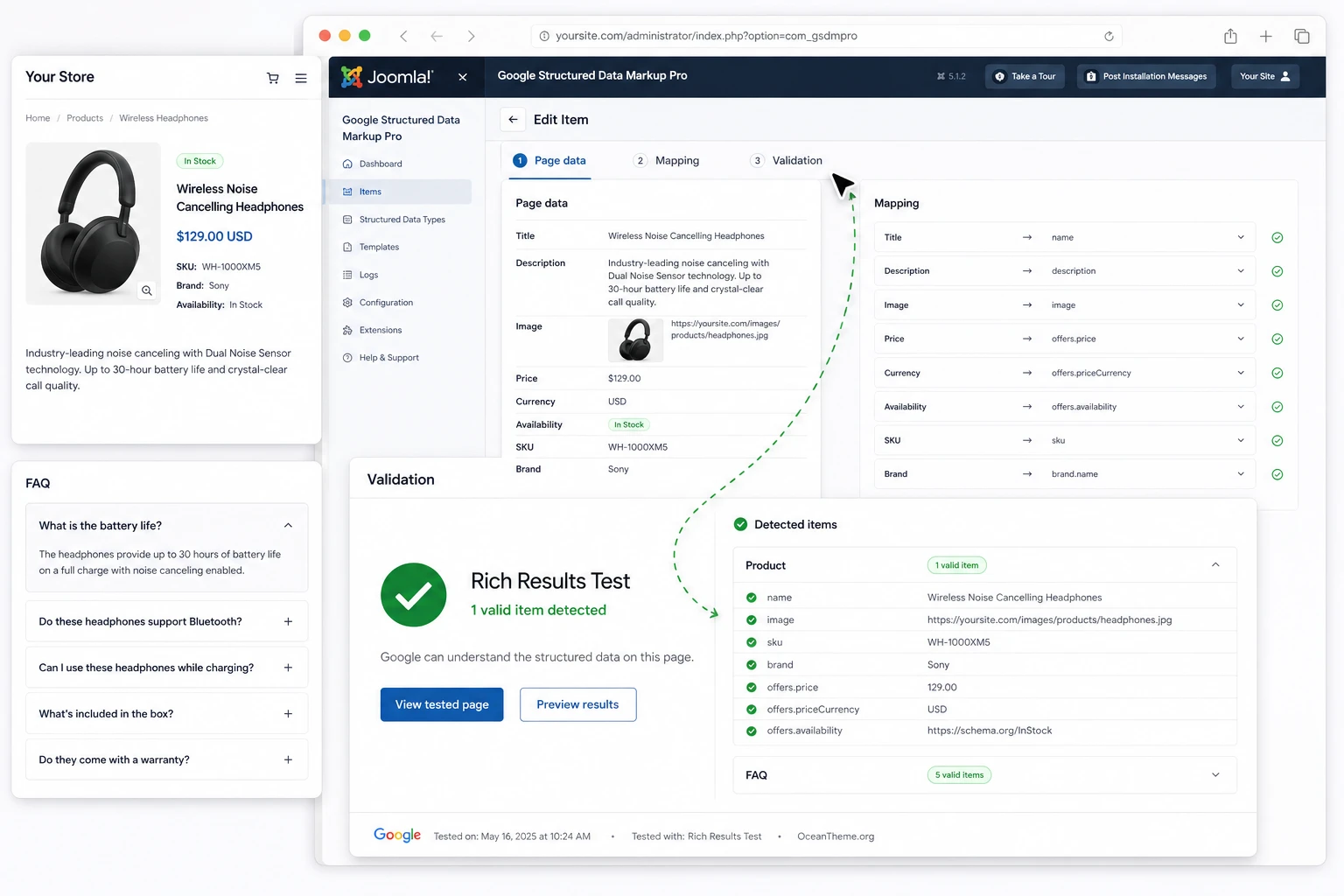This screenshot has height=896, width=1344.
Task: Collapse the Joomla sidebar with the X icon
Action: [463, 77]
